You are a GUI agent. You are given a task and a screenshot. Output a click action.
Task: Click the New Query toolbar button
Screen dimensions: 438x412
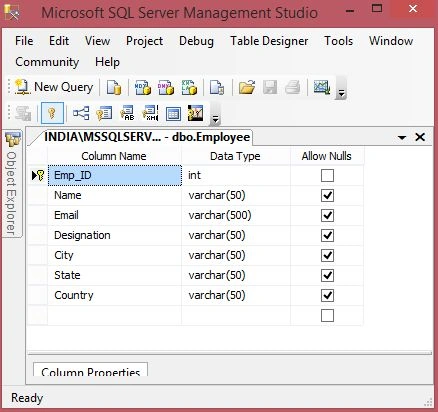(x=55, y=87)
